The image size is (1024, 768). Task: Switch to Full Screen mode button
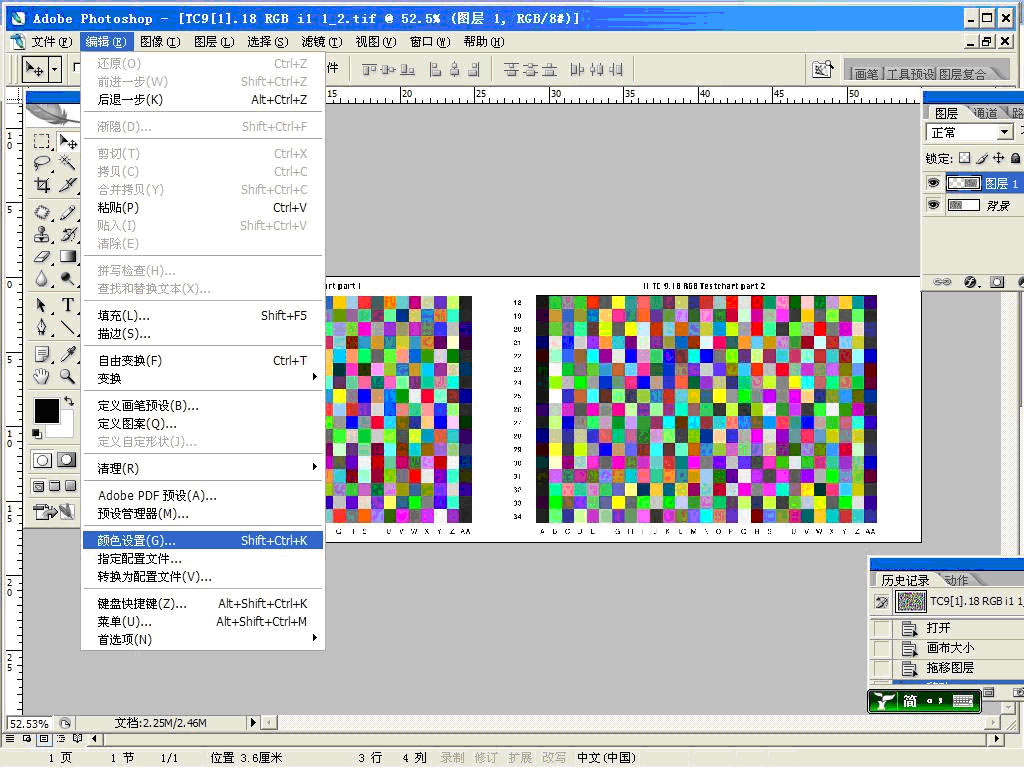(x=70, y=485)
